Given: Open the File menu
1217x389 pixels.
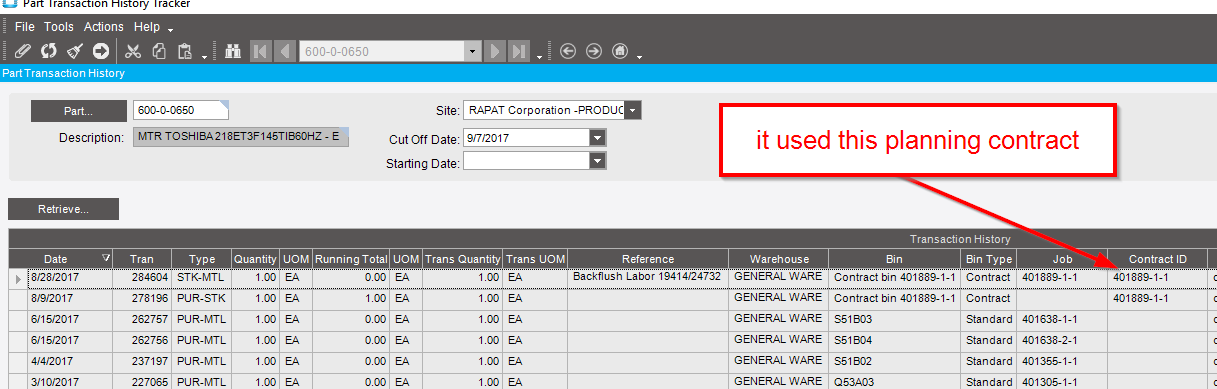Looking at the screenshot, I should (24, 27).
